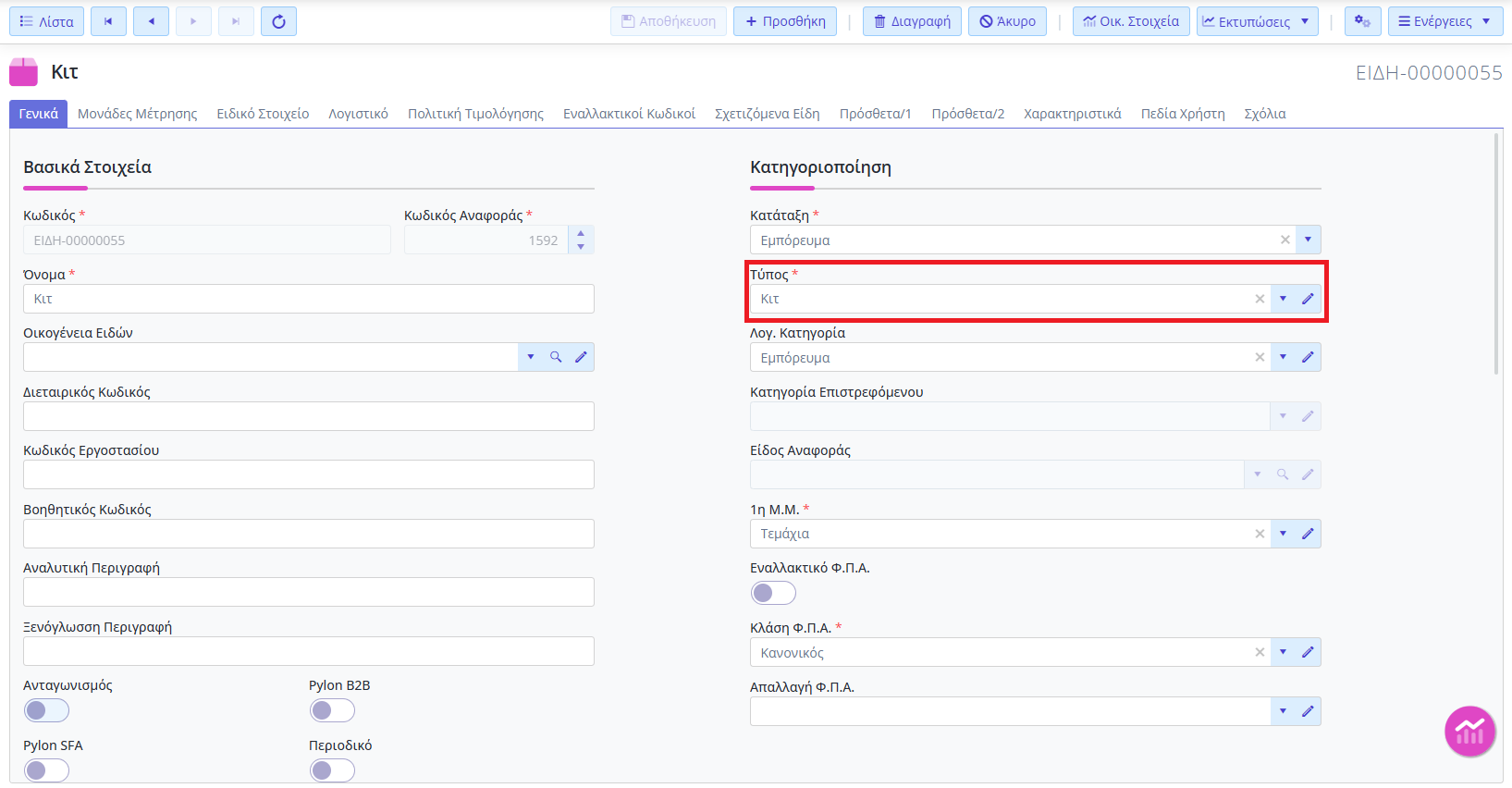Toggle the Ανταγωνισμός switch
The height and width of the screenshot is (788, 1512).
46,710
